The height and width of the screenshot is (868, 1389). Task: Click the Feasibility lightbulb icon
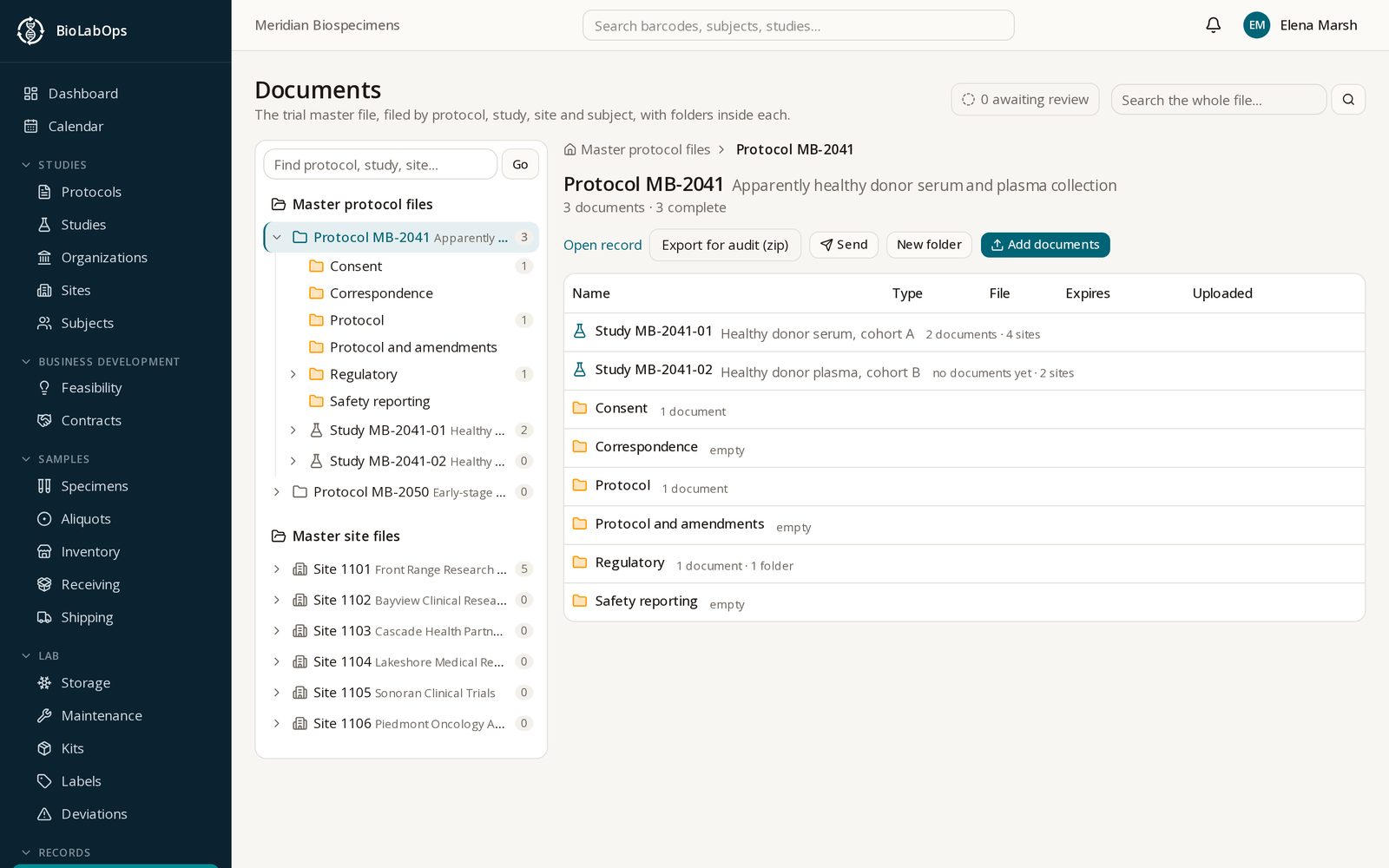44,388
